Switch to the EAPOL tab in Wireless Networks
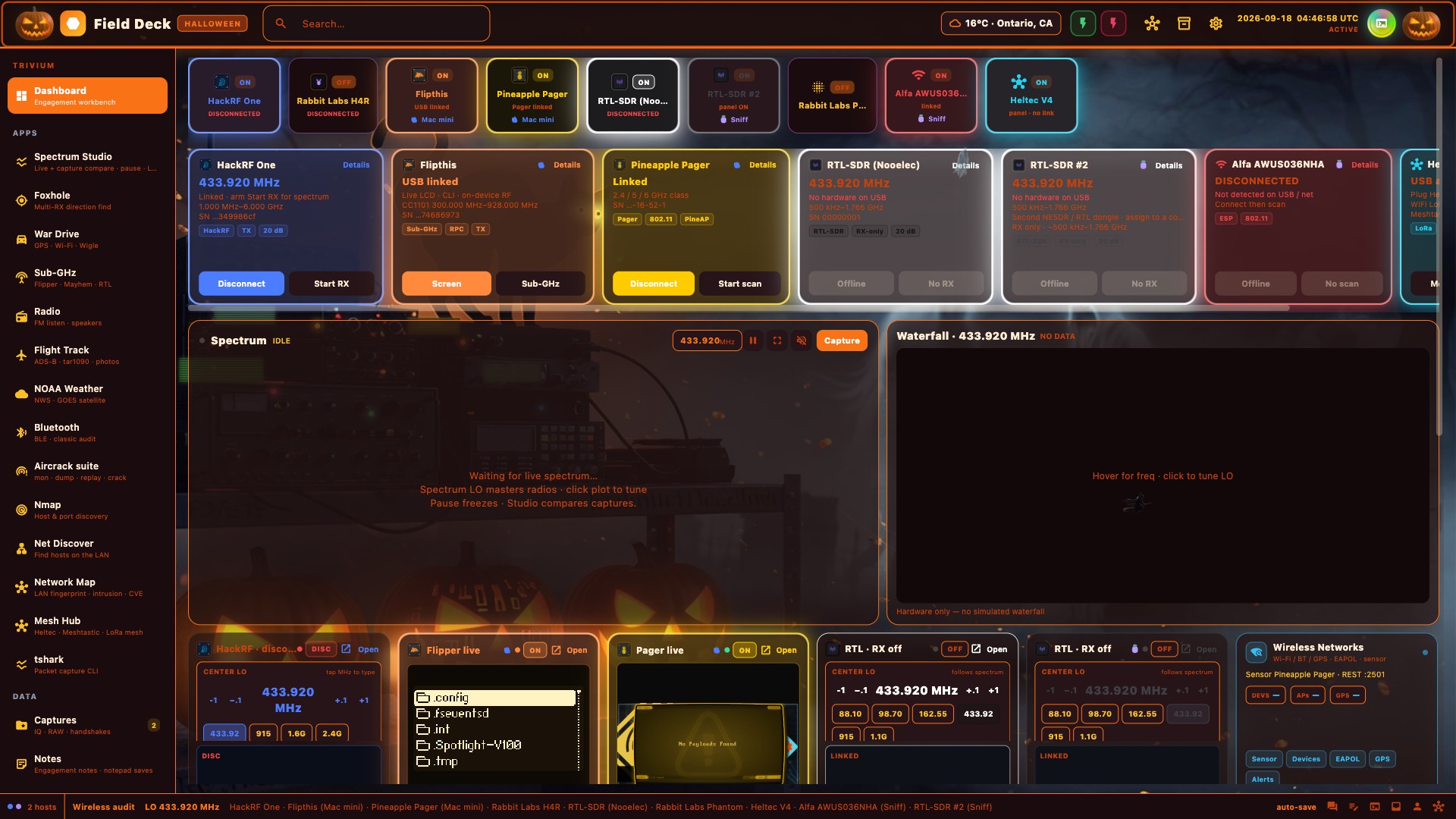1456x819 pixels. [x=1347, y=758]
